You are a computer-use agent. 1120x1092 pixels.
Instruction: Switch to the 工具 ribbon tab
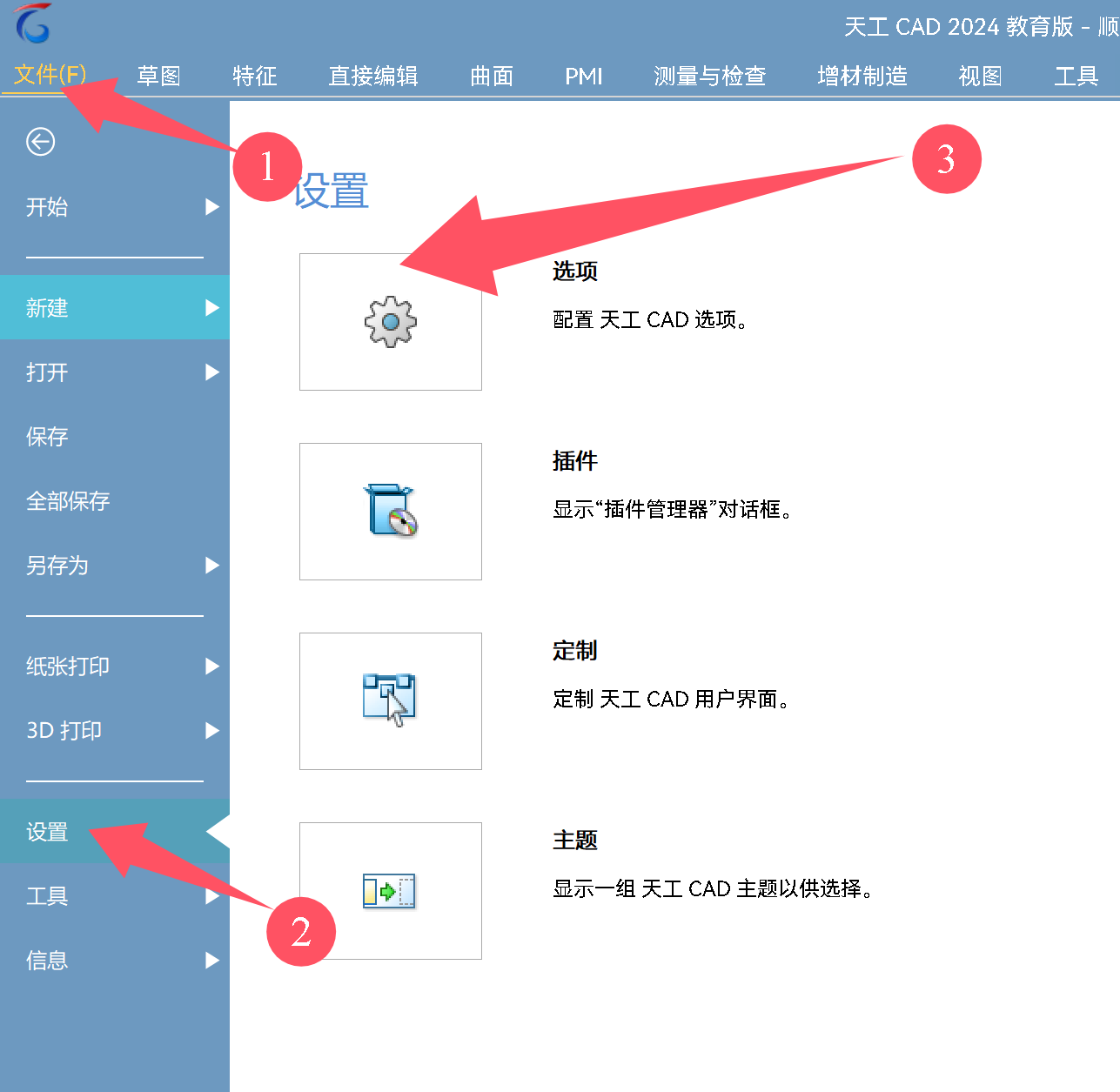pos(1076,77)
